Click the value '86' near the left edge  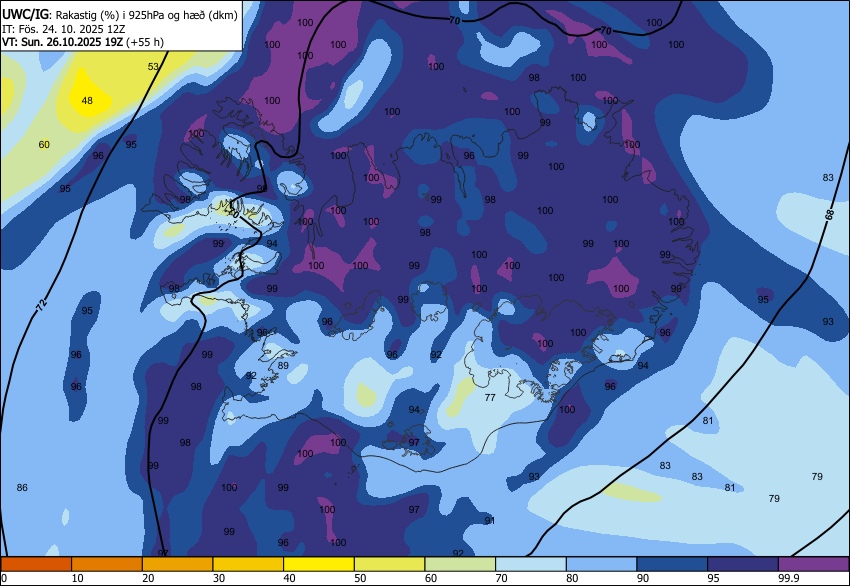pos(22,487)
